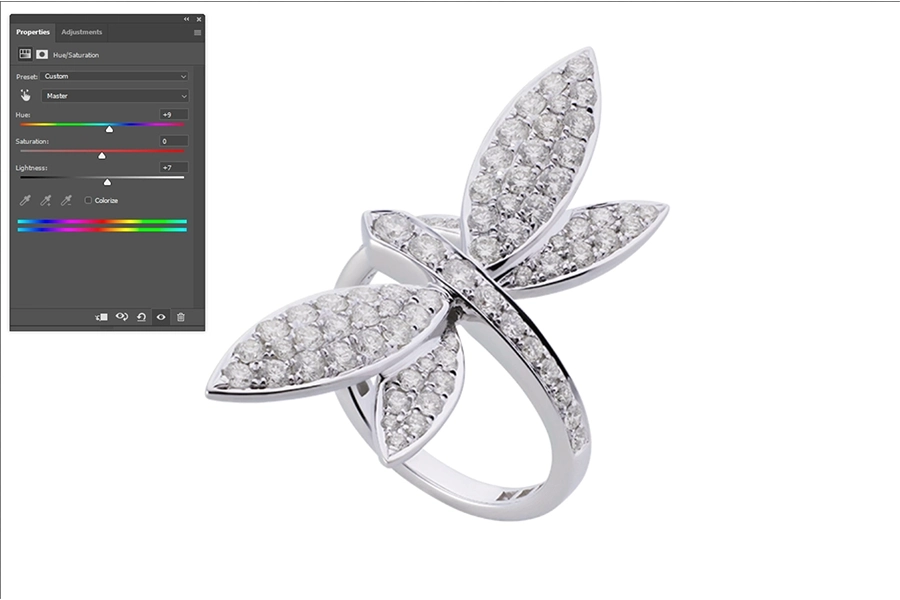Viewport: 900px width, 600px height.
Task: Switch to the Adjustments tab
Action: [81, 32]
